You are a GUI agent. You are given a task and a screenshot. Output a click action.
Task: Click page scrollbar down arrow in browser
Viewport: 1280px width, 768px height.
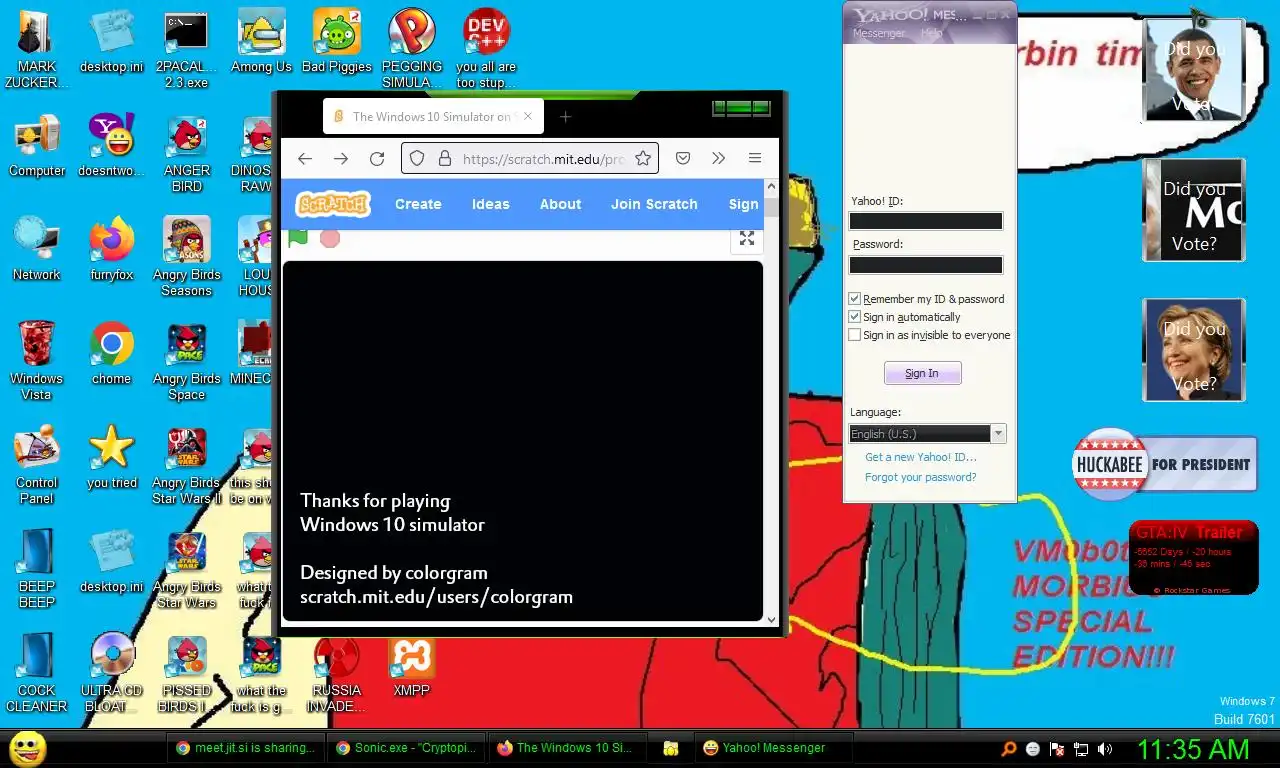coord(771,619)
